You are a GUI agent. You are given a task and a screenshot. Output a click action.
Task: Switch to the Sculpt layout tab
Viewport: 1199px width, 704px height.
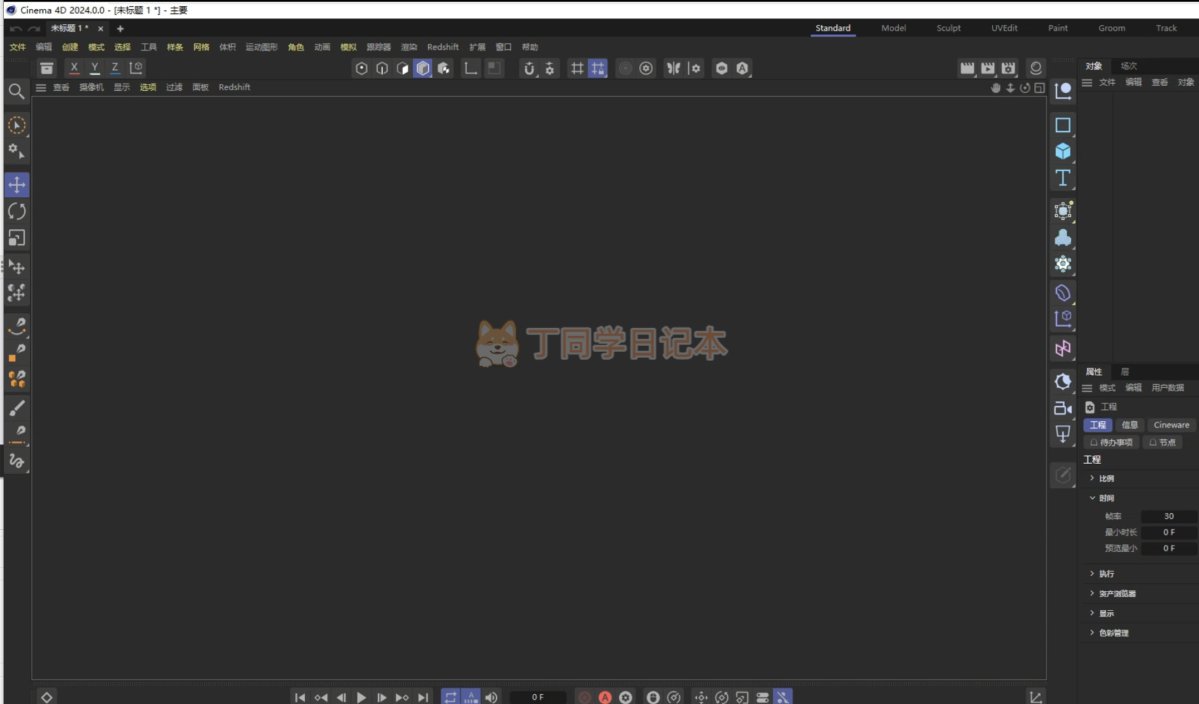[x=948, y=28]
